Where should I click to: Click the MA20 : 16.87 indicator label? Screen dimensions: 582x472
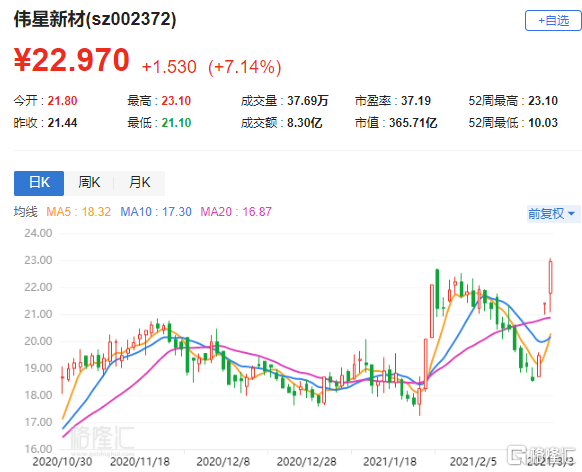[236, 212]
